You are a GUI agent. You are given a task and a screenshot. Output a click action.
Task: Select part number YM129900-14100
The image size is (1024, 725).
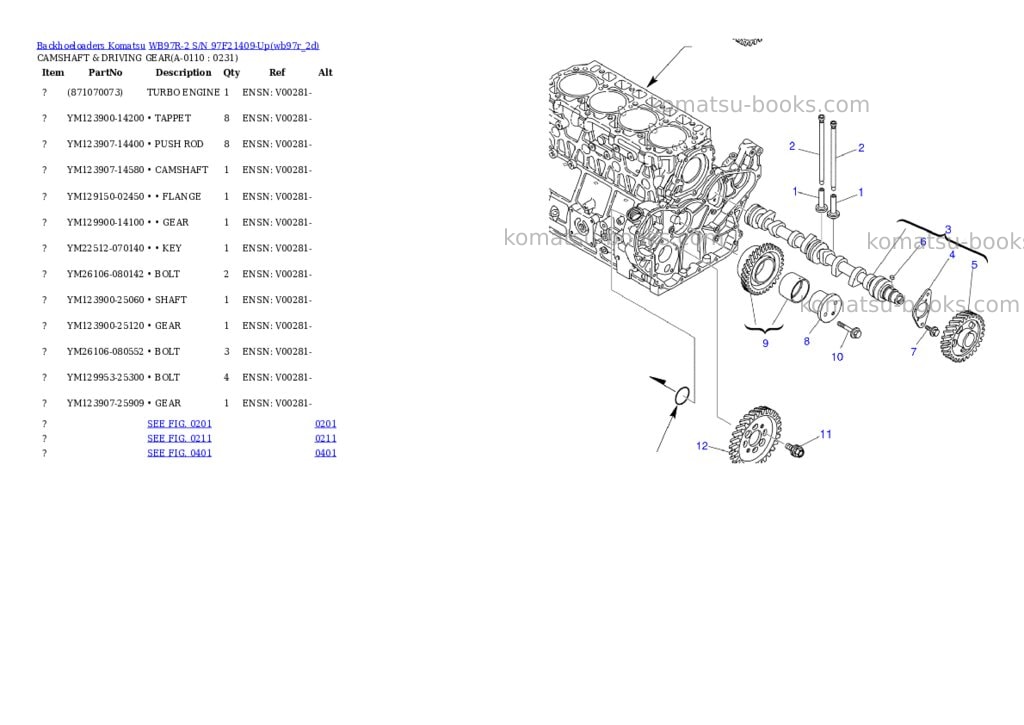click(x=105, y=222)
